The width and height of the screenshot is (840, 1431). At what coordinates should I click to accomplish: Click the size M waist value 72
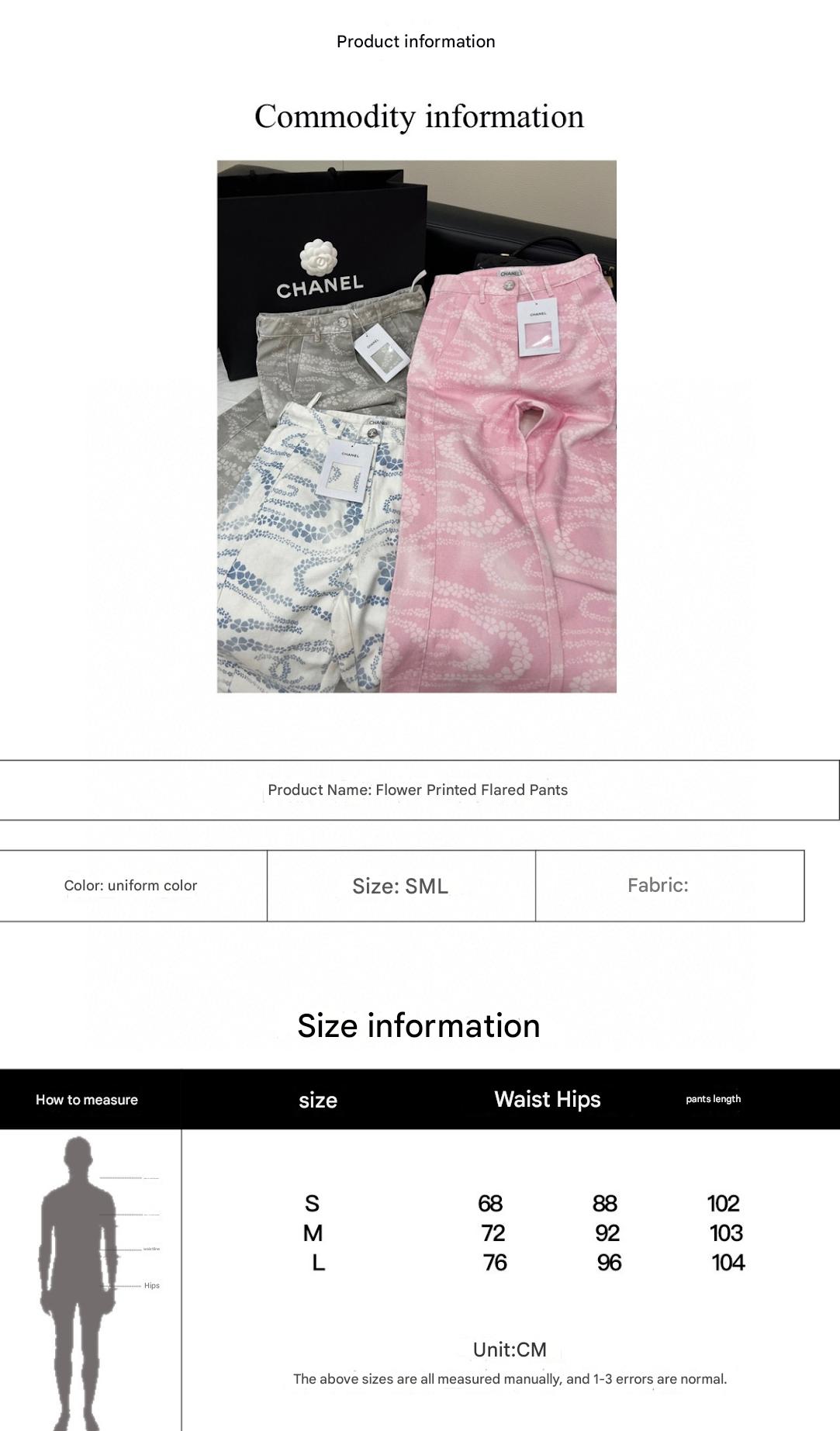[x=493, y=1232]
